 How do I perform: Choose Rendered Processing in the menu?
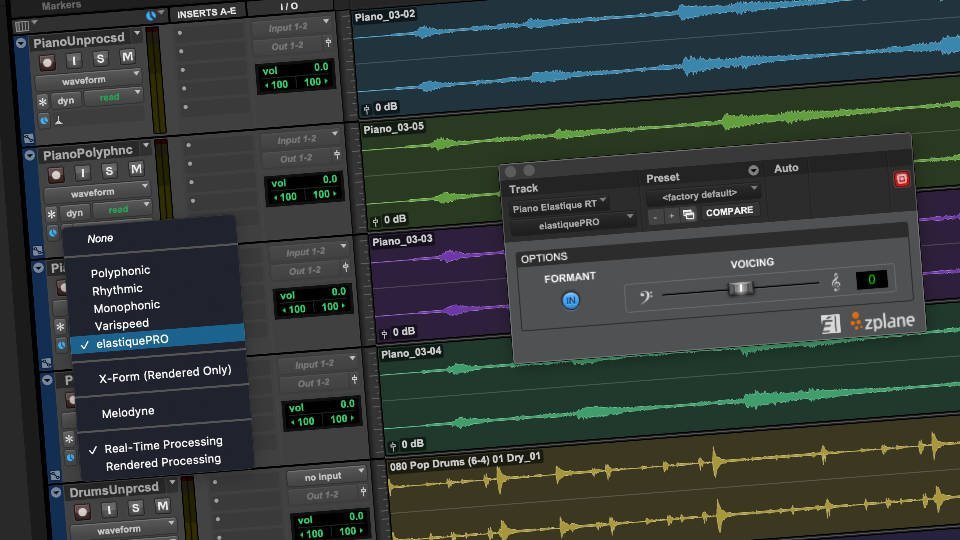(163, 462)
